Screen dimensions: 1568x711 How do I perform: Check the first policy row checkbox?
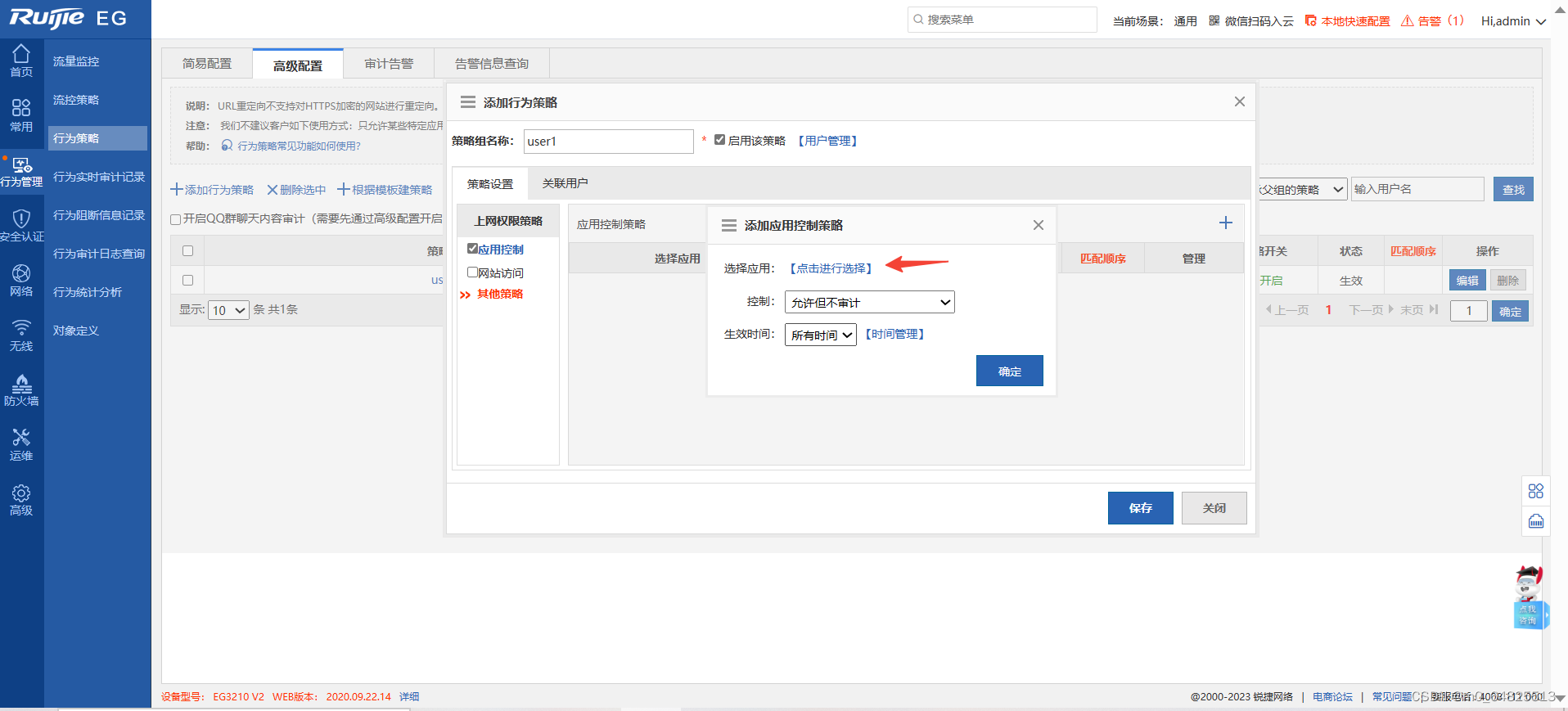187,280
